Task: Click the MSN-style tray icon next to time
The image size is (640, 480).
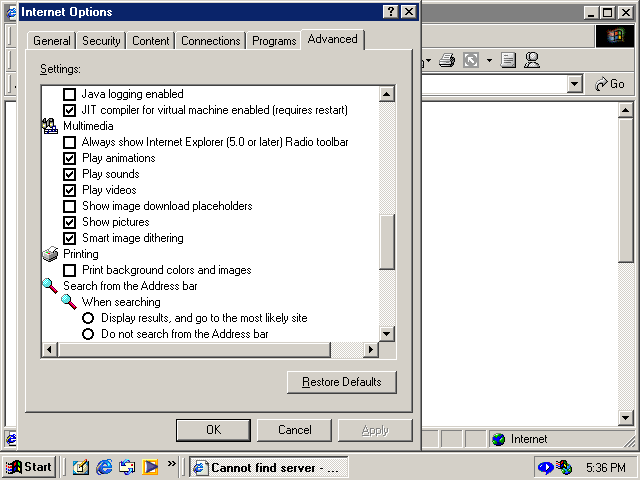Action: pos(565,467)
